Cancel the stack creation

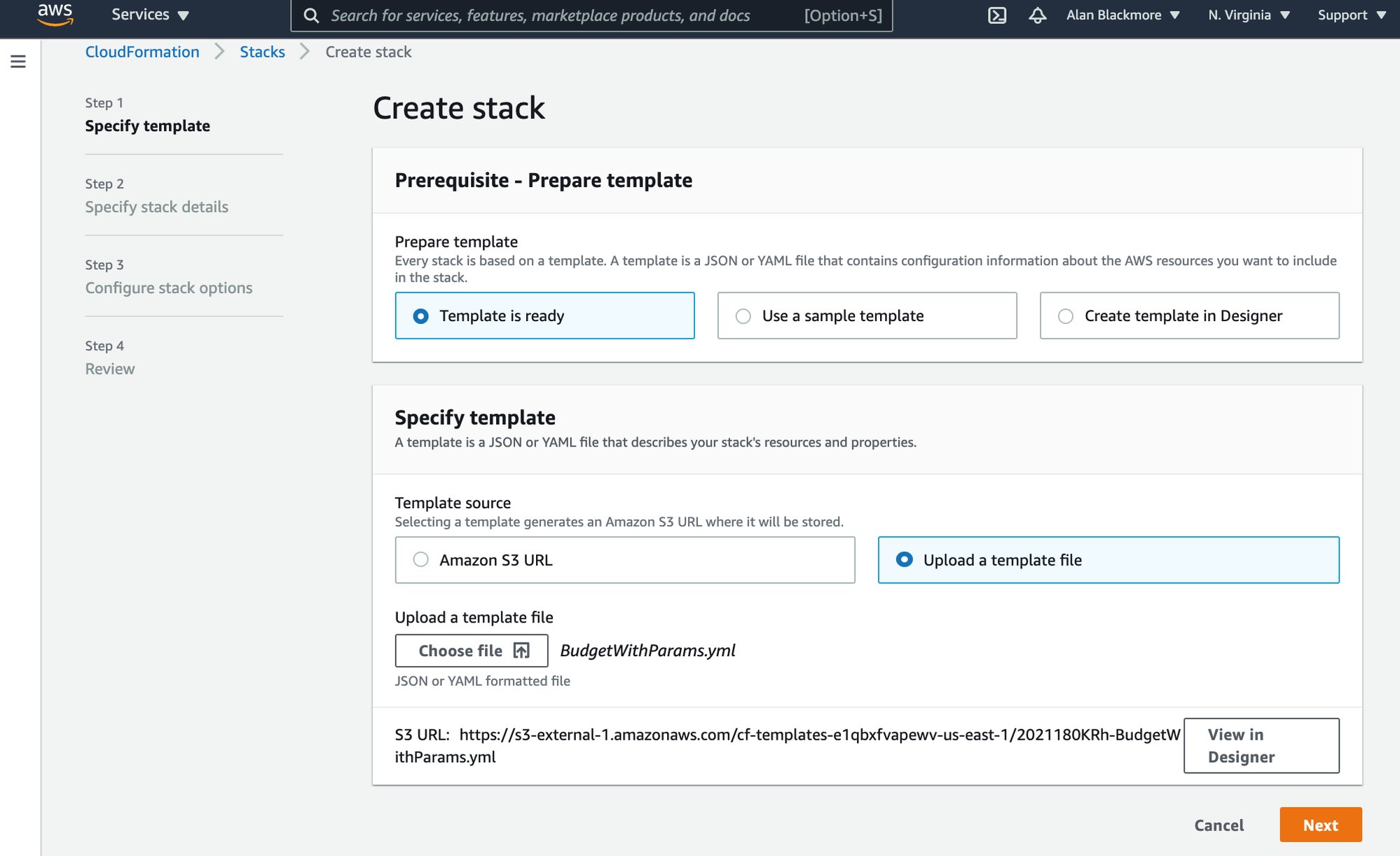click(1219, 825)
